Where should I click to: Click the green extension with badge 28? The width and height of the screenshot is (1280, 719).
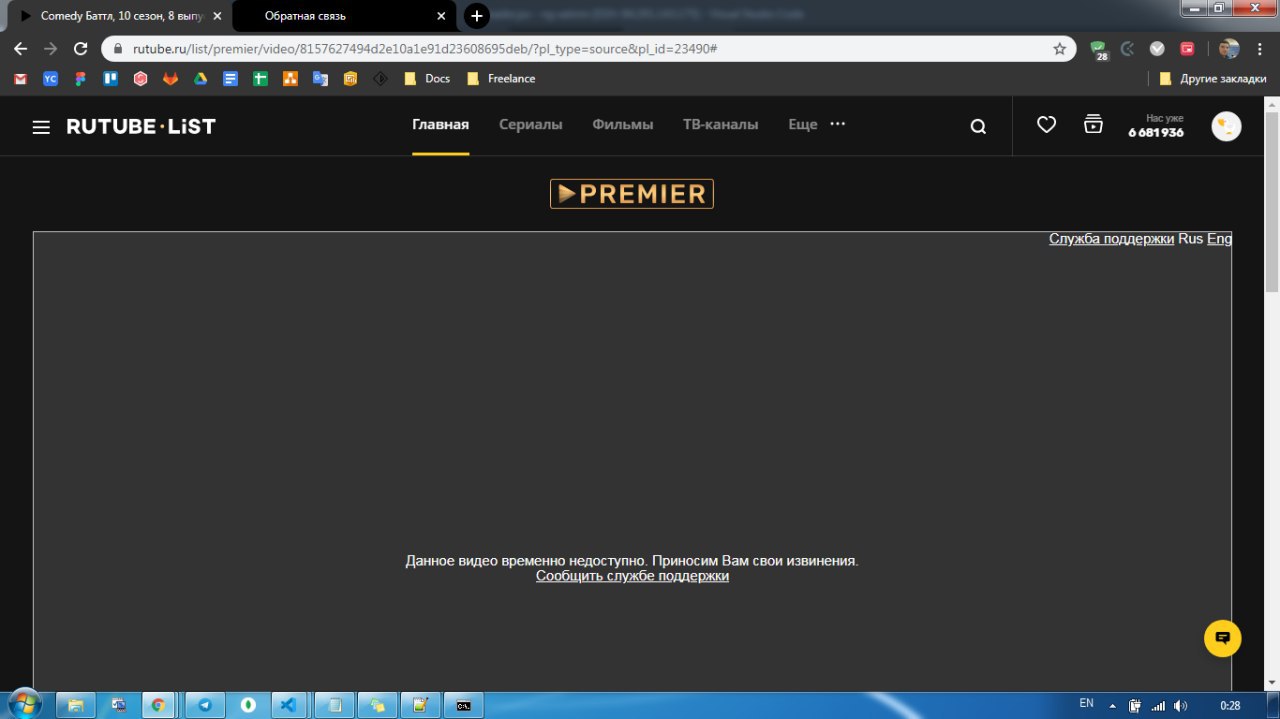pyautogui.click(x=1099, y=49)
